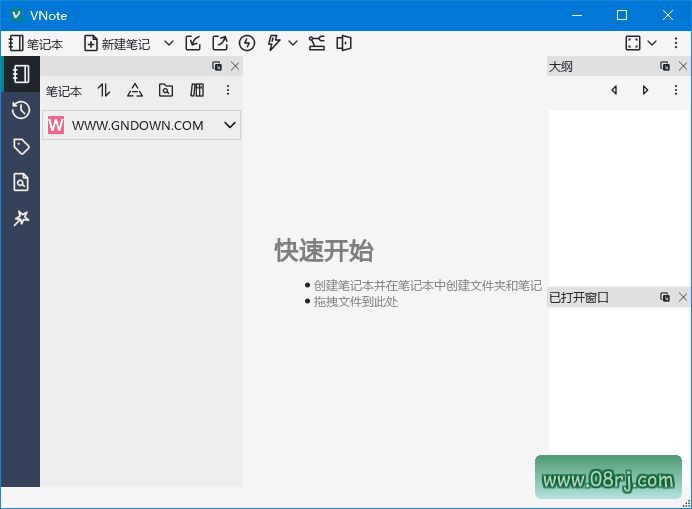Close the 已打开窗口 panel
The width and height of the screenshot is (692, 509).
(x=683, y=297)
